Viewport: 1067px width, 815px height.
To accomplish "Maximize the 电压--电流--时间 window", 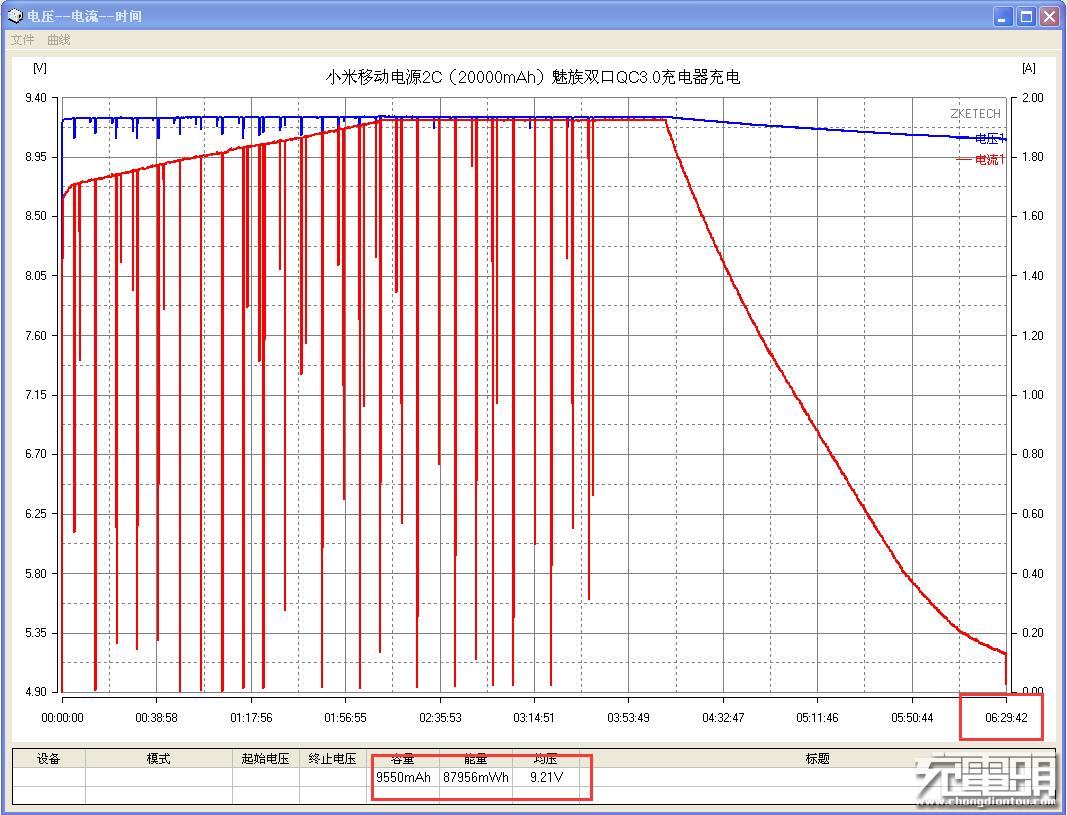I will coord(1026,16).
